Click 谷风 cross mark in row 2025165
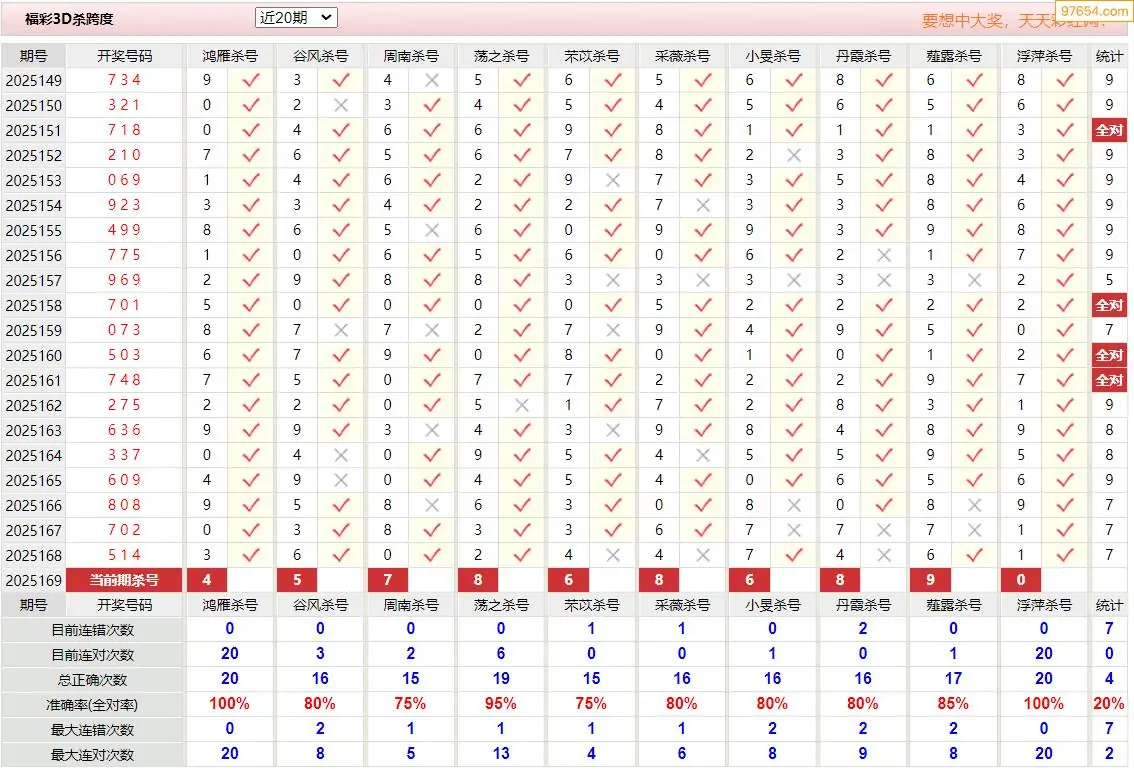Image resolution: width=1134 pixels, height=774 pixels. coord(341,480)
